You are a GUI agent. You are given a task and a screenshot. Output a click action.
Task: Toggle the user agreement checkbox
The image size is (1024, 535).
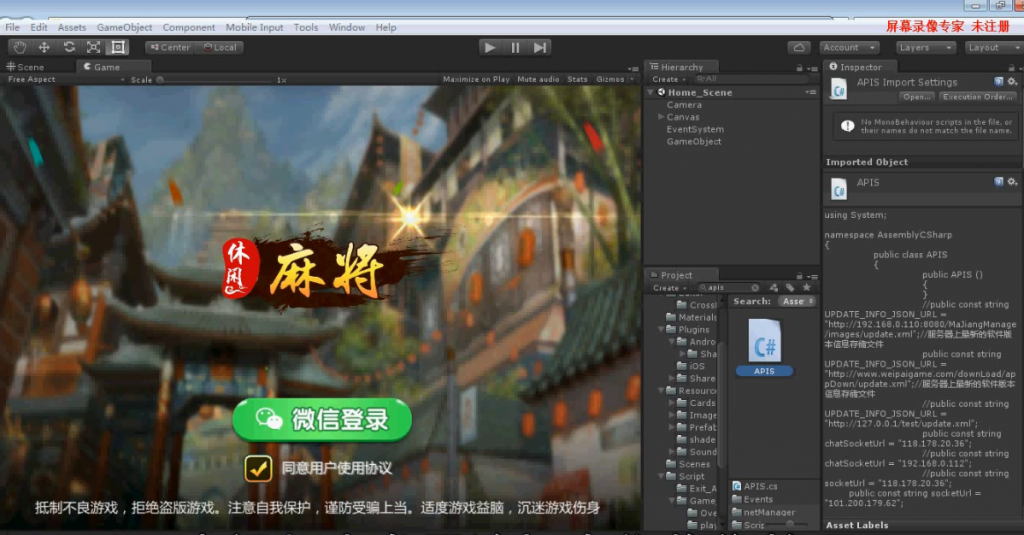[x=259, y=468]
